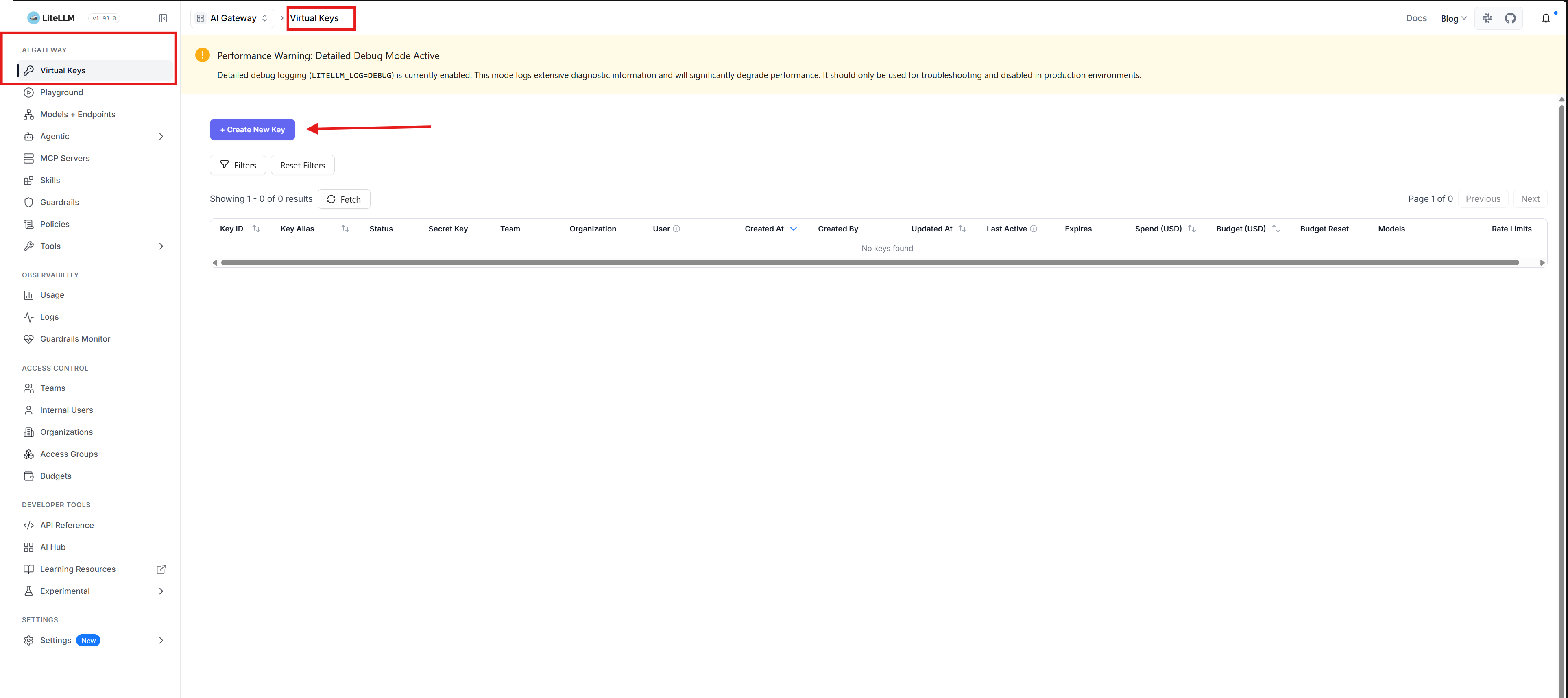
Task: Click the Organization column header
Action: pyautogui.click(x=593, y=229)
